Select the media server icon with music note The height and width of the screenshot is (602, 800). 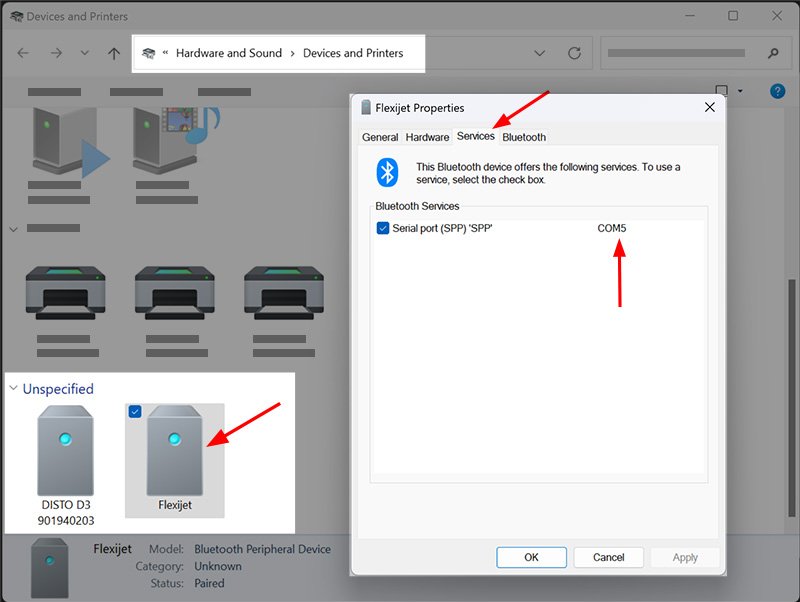point(176,139)
